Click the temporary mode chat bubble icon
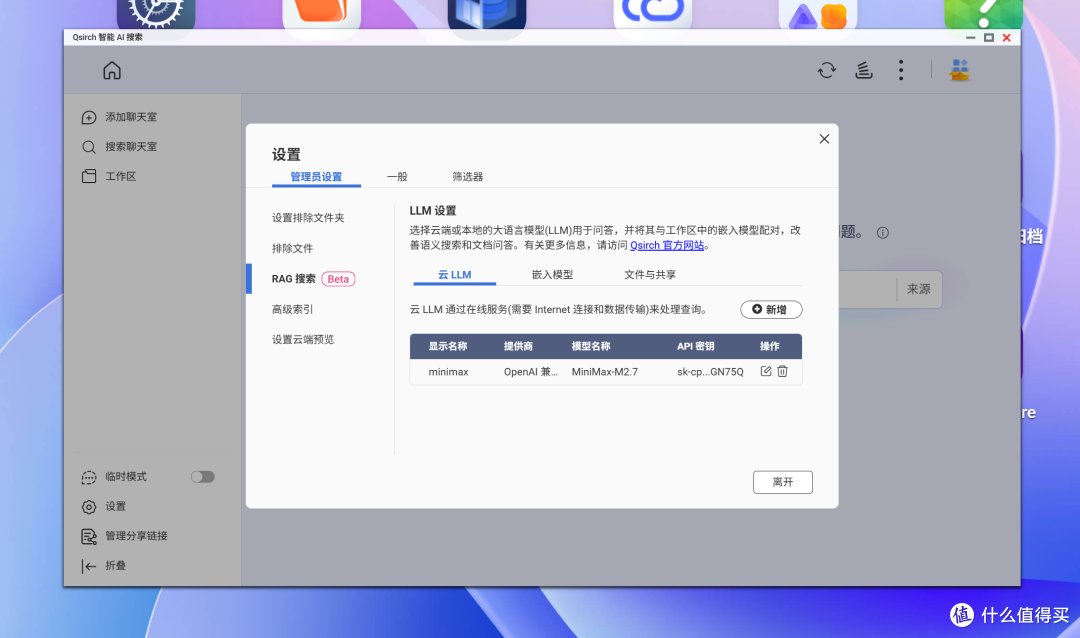This screenshot has width=1080, height=638. pos(89,477)
